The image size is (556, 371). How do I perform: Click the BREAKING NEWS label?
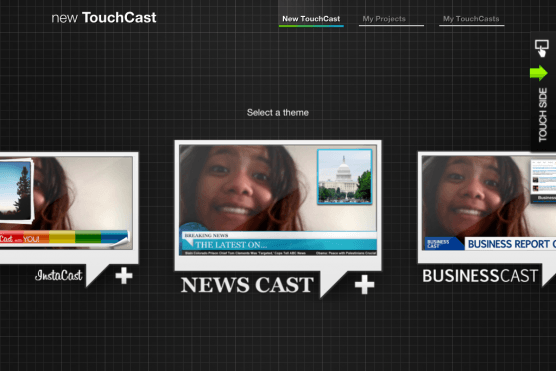pyautogui.click(x=206, y=235)
